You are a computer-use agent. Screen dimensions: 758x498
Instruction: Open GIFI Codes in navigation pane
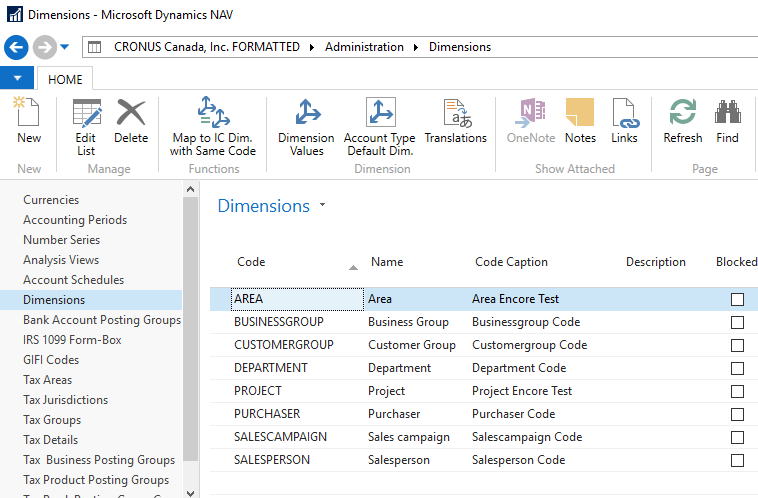click(51, 360)
